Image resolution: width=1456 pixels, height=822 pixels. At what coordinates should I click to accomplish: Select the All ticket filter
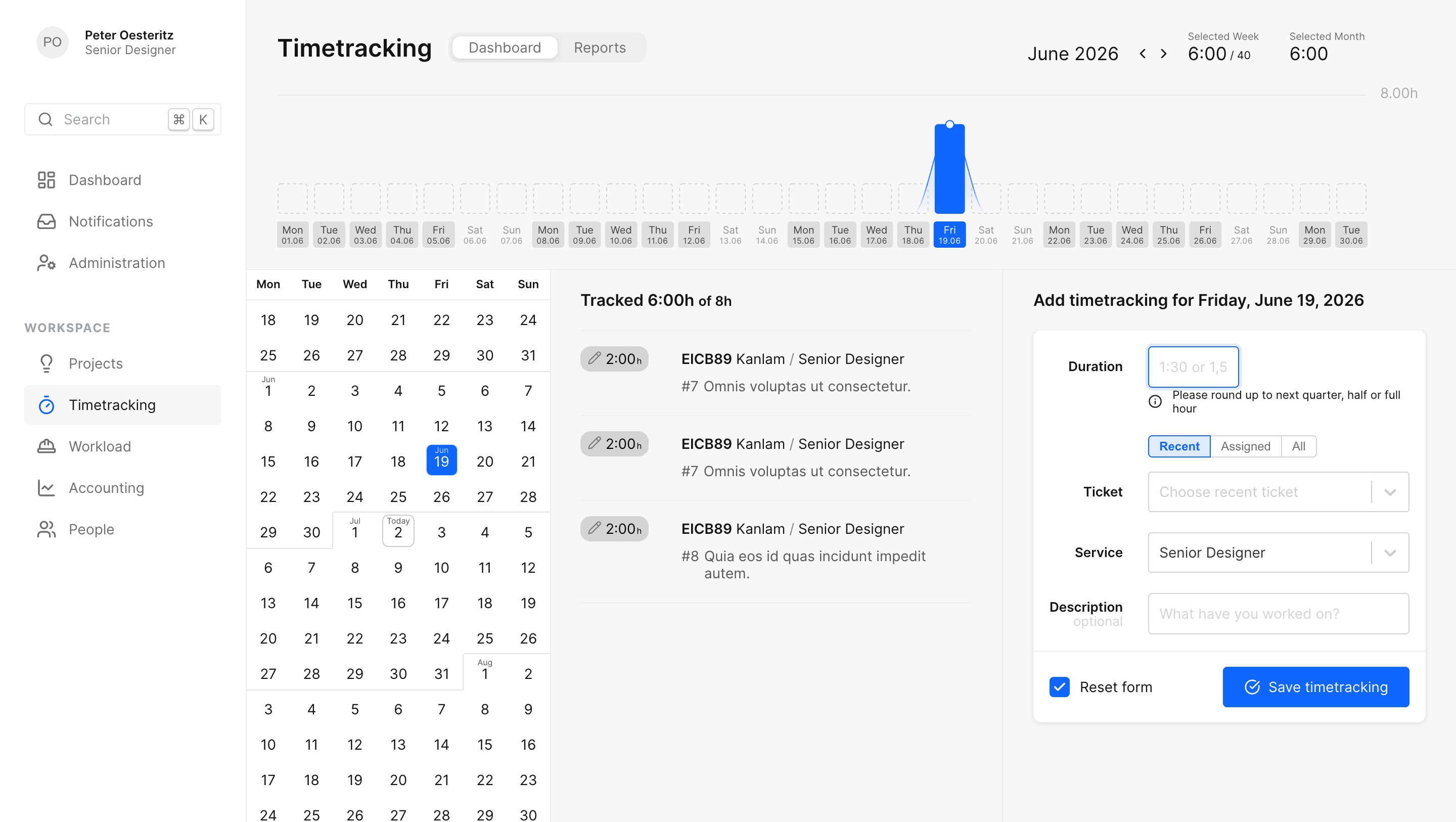pos(1299,446)
